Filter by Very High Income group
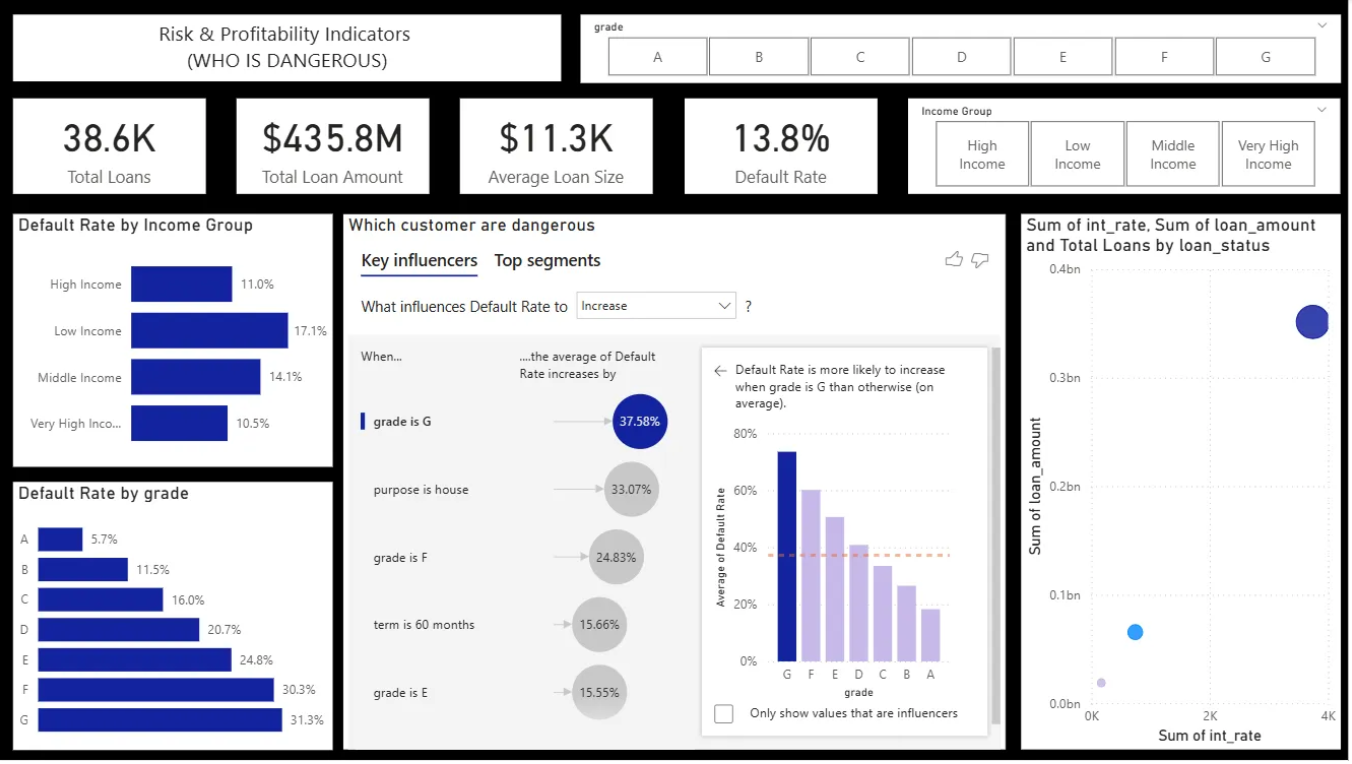This screenshot has height=764, width=1352. 1268,154
